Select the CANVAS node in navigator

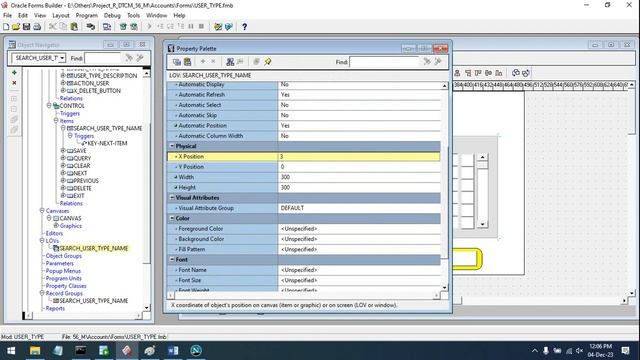click(70, 218)
